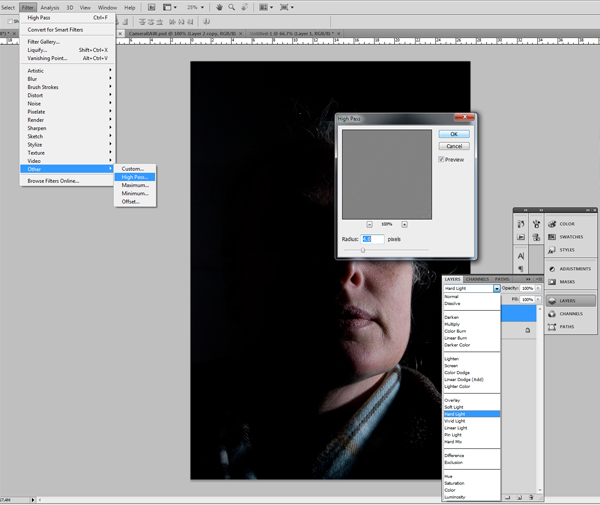Select the Hand tool in the top bar
The image size is (600, 505).
point(219,7)
